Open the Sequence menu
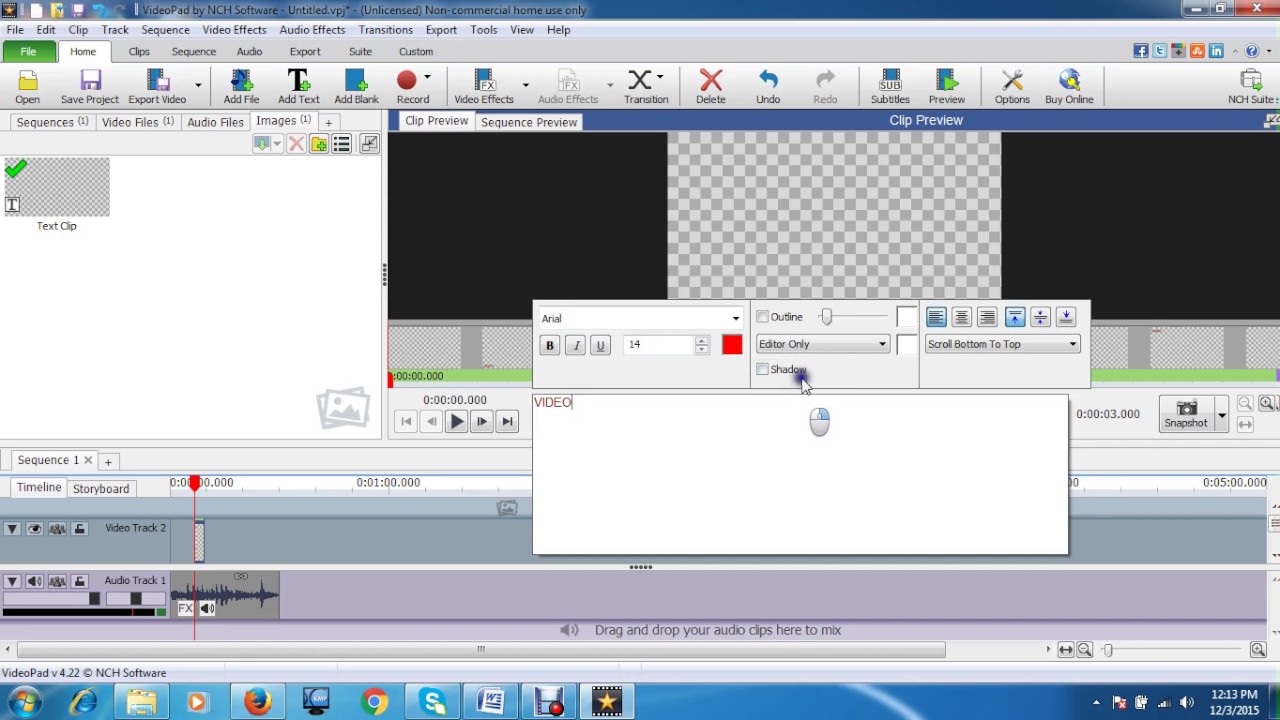 click(x=165, y=30)
